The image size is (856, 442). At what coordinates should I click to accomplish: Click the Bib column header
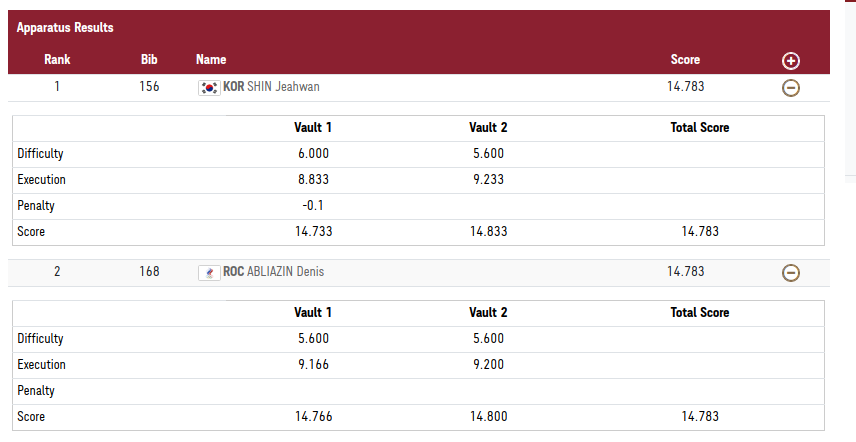(149, 60)
